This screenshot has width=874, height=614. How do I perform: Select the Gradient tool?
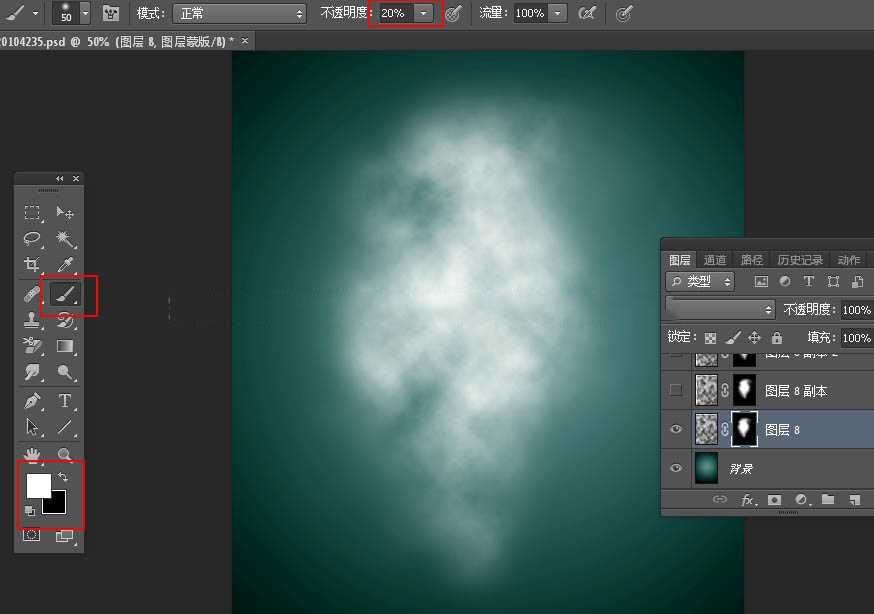point(62,345)
